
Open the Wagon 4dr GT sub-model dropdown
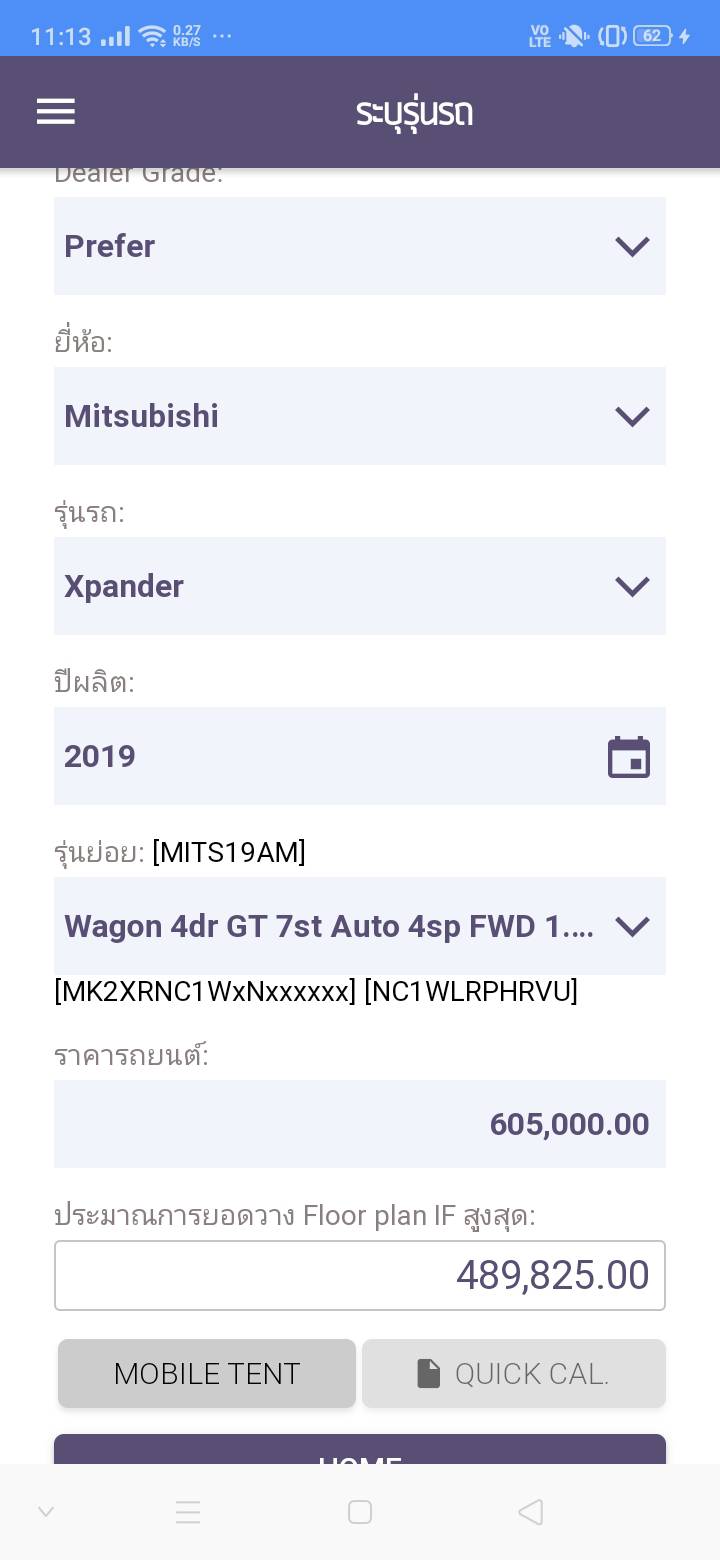point(360,926)
